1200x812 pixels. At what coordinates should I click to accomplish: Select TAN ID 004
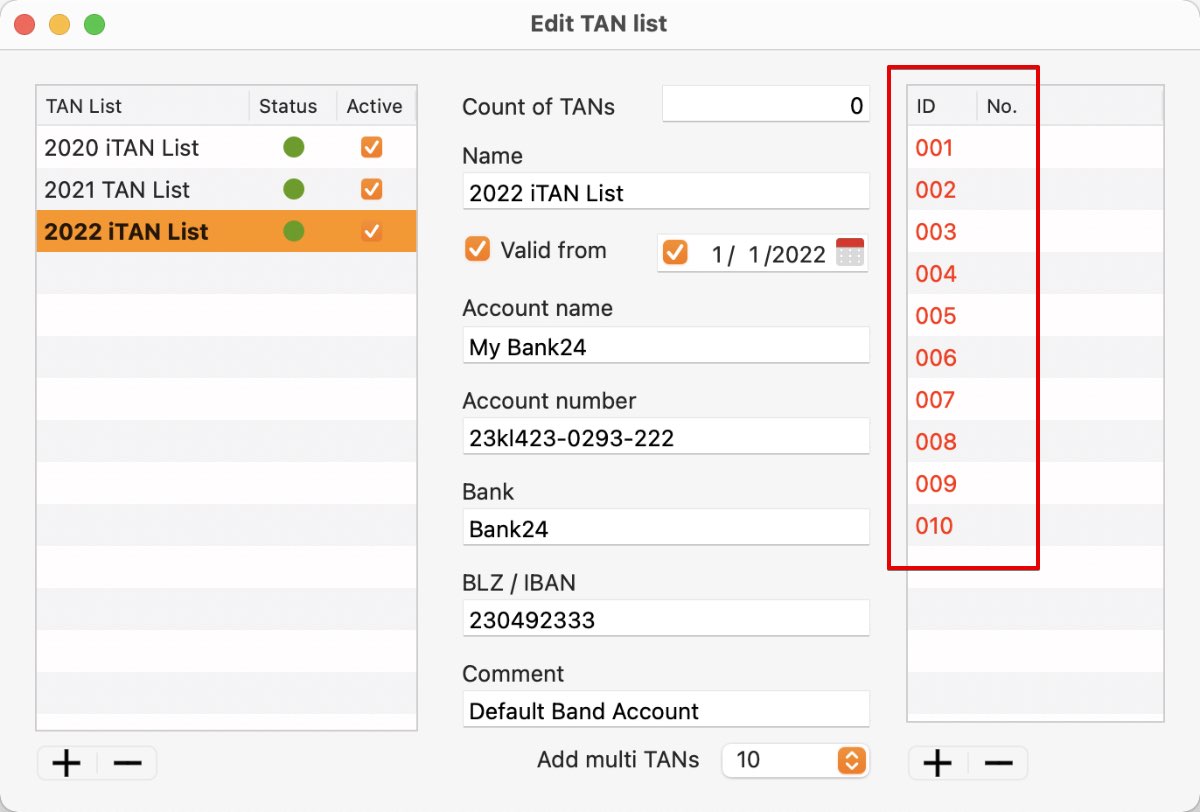click(x=1035, y=273)
